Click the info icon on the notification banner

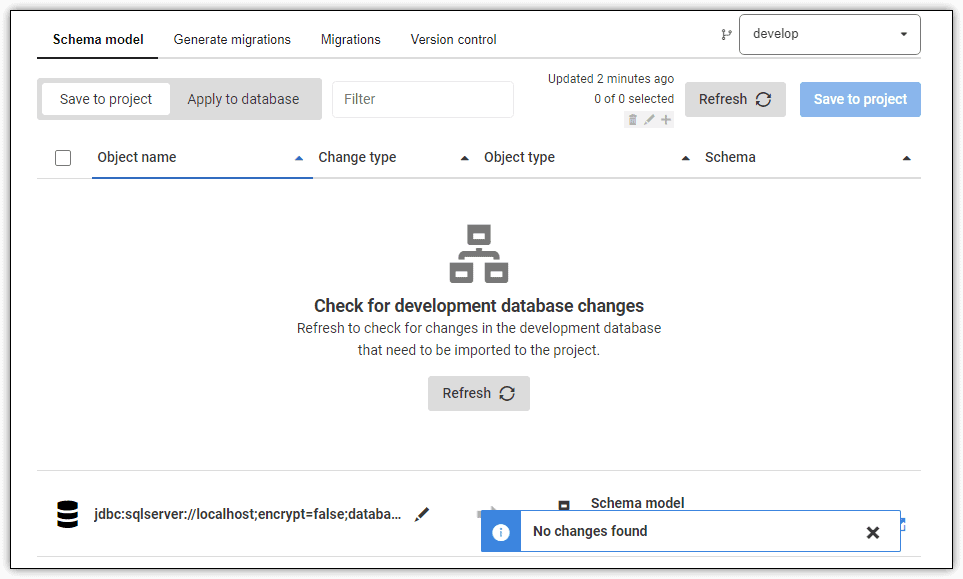click(500, 531)
